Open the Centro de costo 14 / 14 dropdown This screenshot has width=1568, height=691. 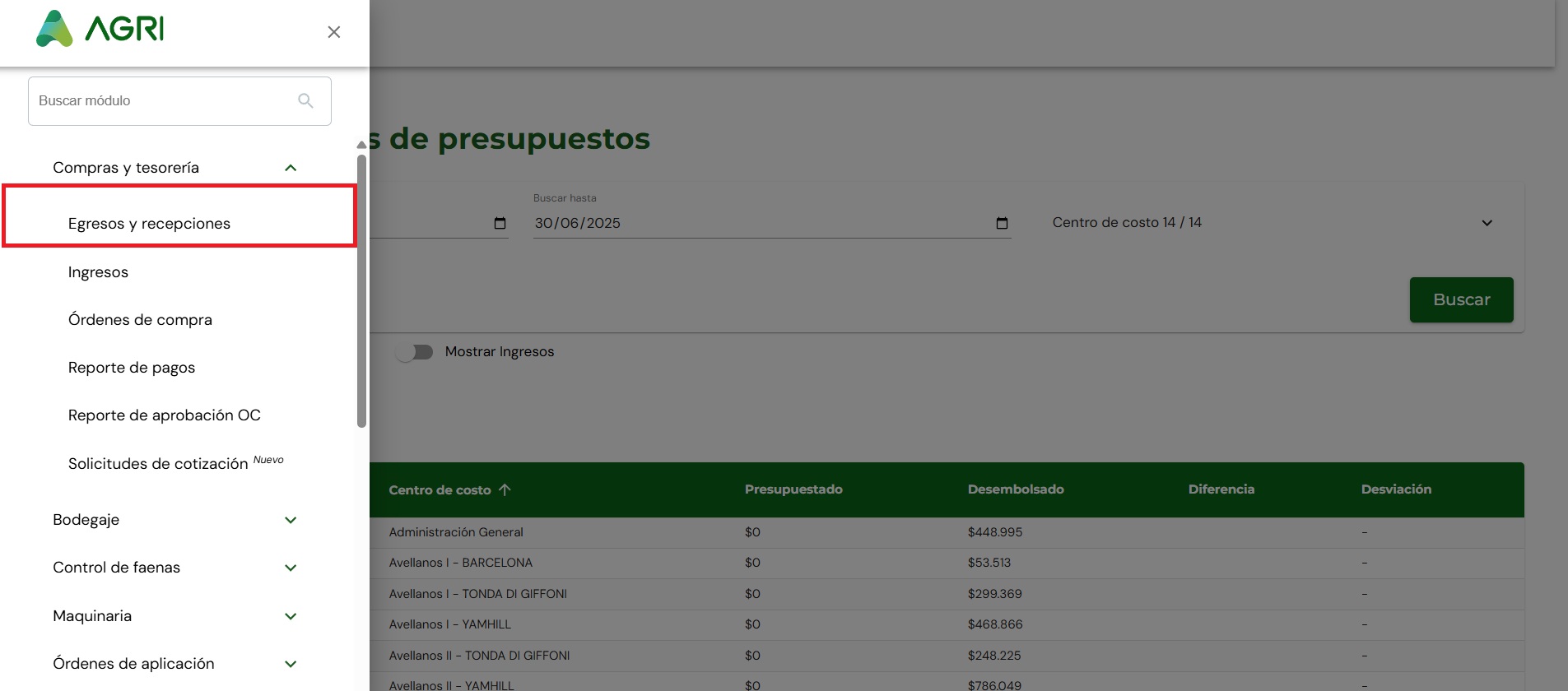pos(1273,223)
